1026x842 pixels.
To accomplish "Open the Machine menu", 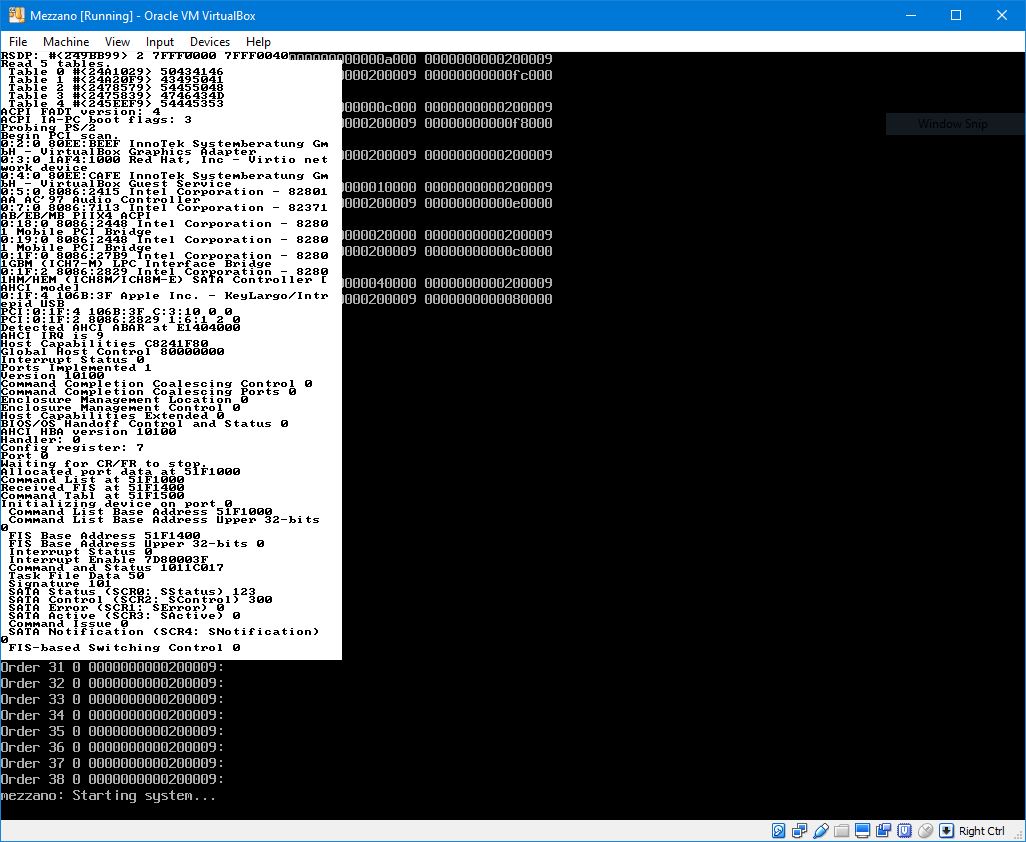I will pos(66,42).
